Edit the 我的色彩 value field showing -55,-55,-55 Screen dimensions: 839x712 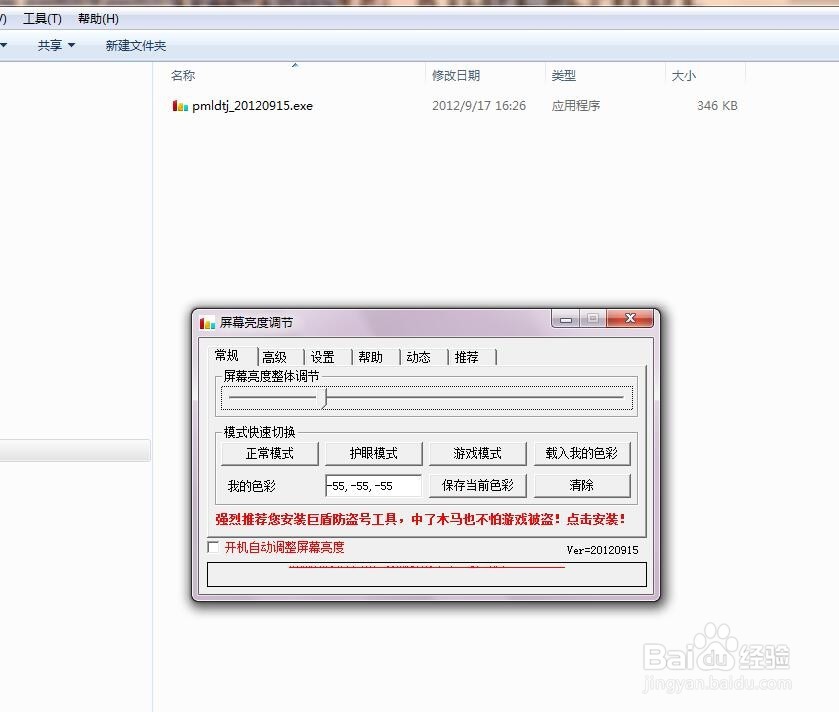(372, 485)
